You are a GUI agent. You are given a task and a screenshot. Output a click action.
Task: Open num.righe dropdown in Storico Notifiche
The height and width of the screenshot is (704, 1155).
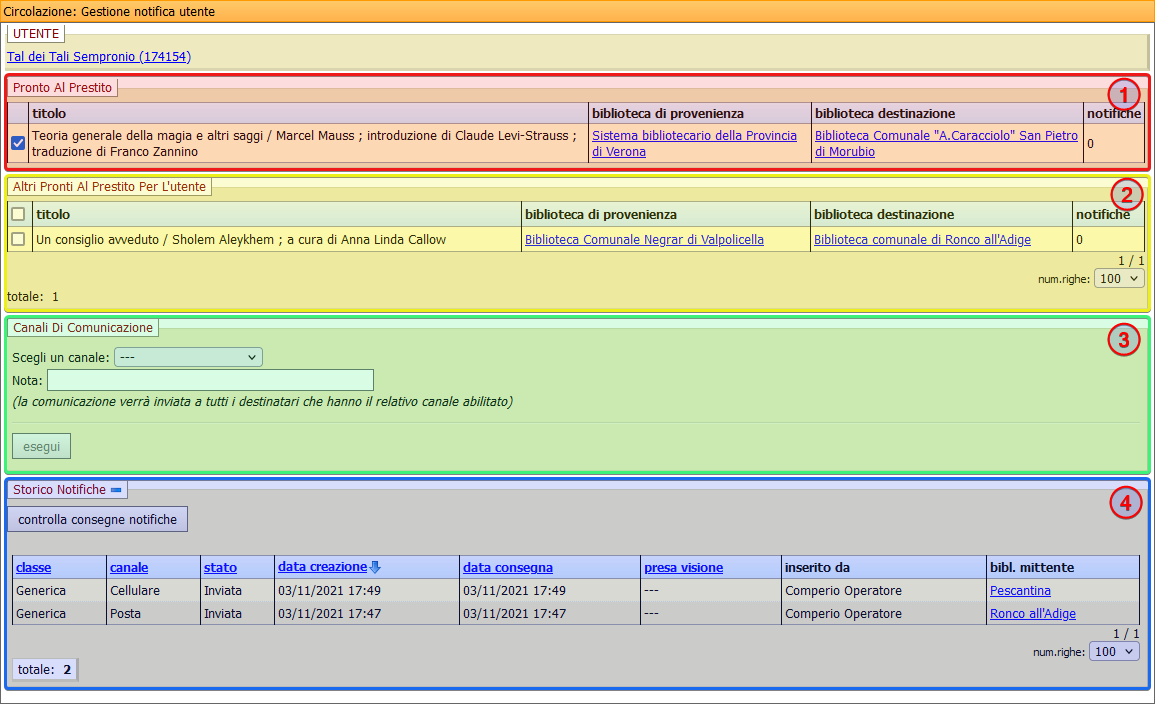1115,652
